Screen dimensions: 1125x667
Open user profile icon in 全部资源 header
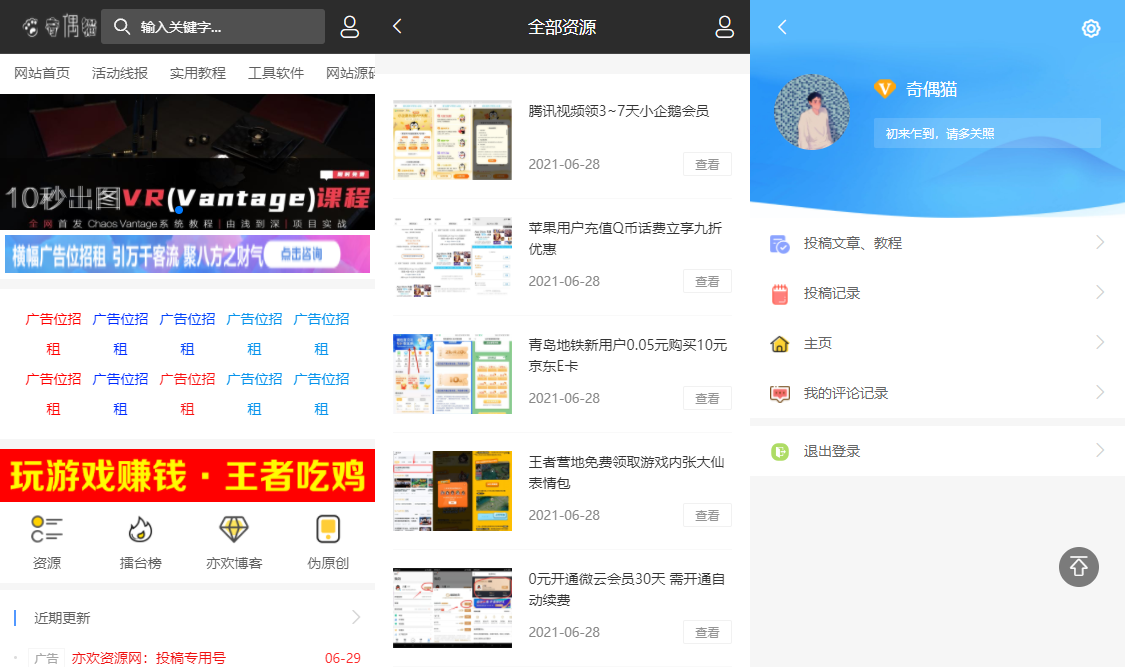click(725, 27)
